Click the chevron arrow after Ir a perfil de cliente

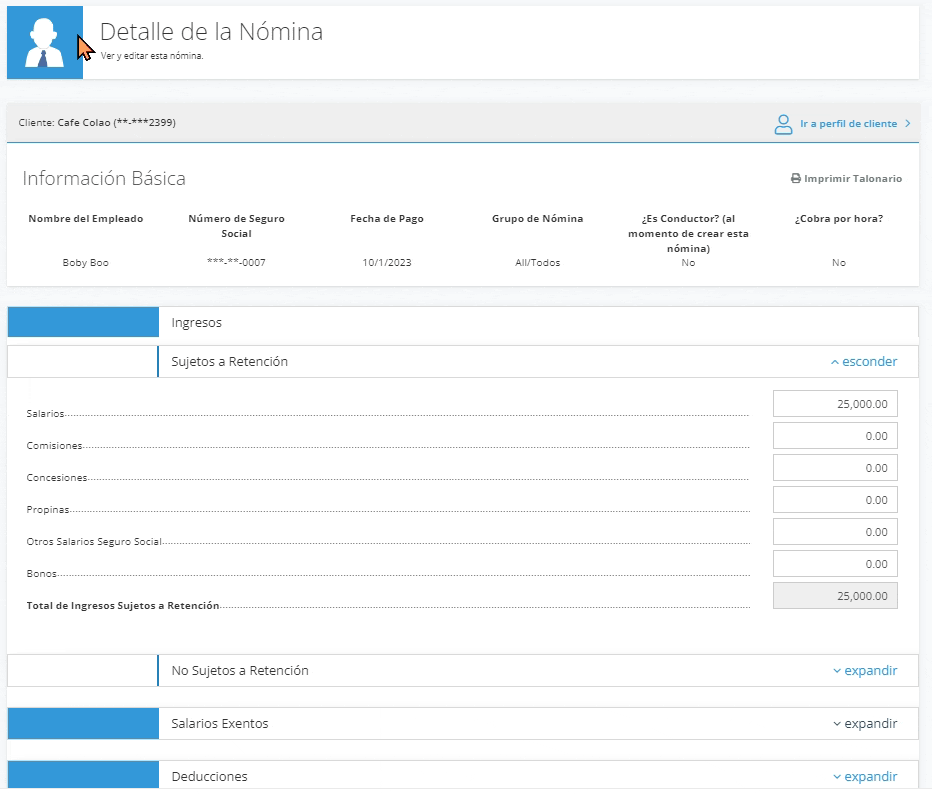click(x=908, y=124)
